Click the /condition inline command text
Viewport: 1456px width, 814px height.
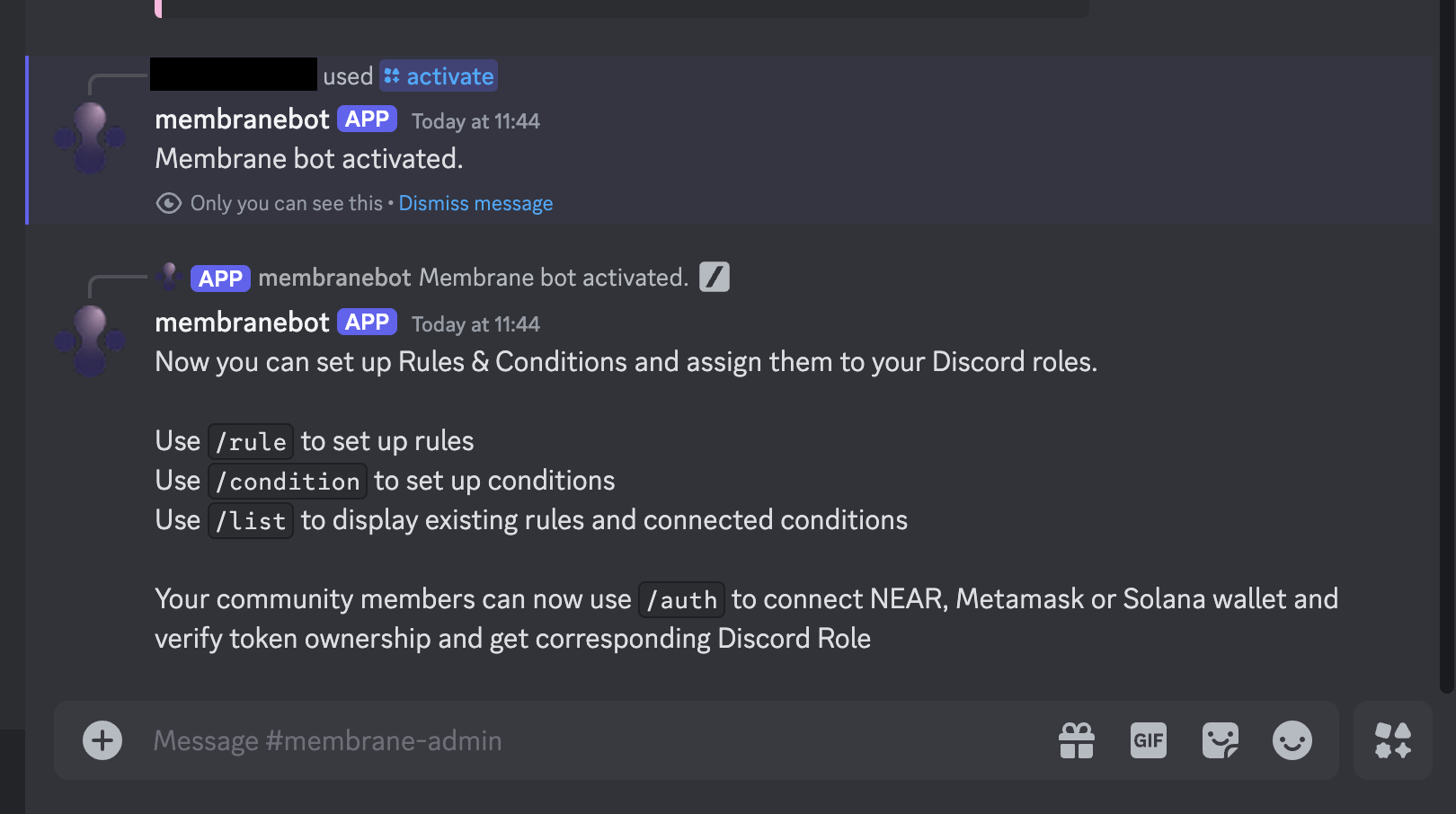click(x=288, y=482)
